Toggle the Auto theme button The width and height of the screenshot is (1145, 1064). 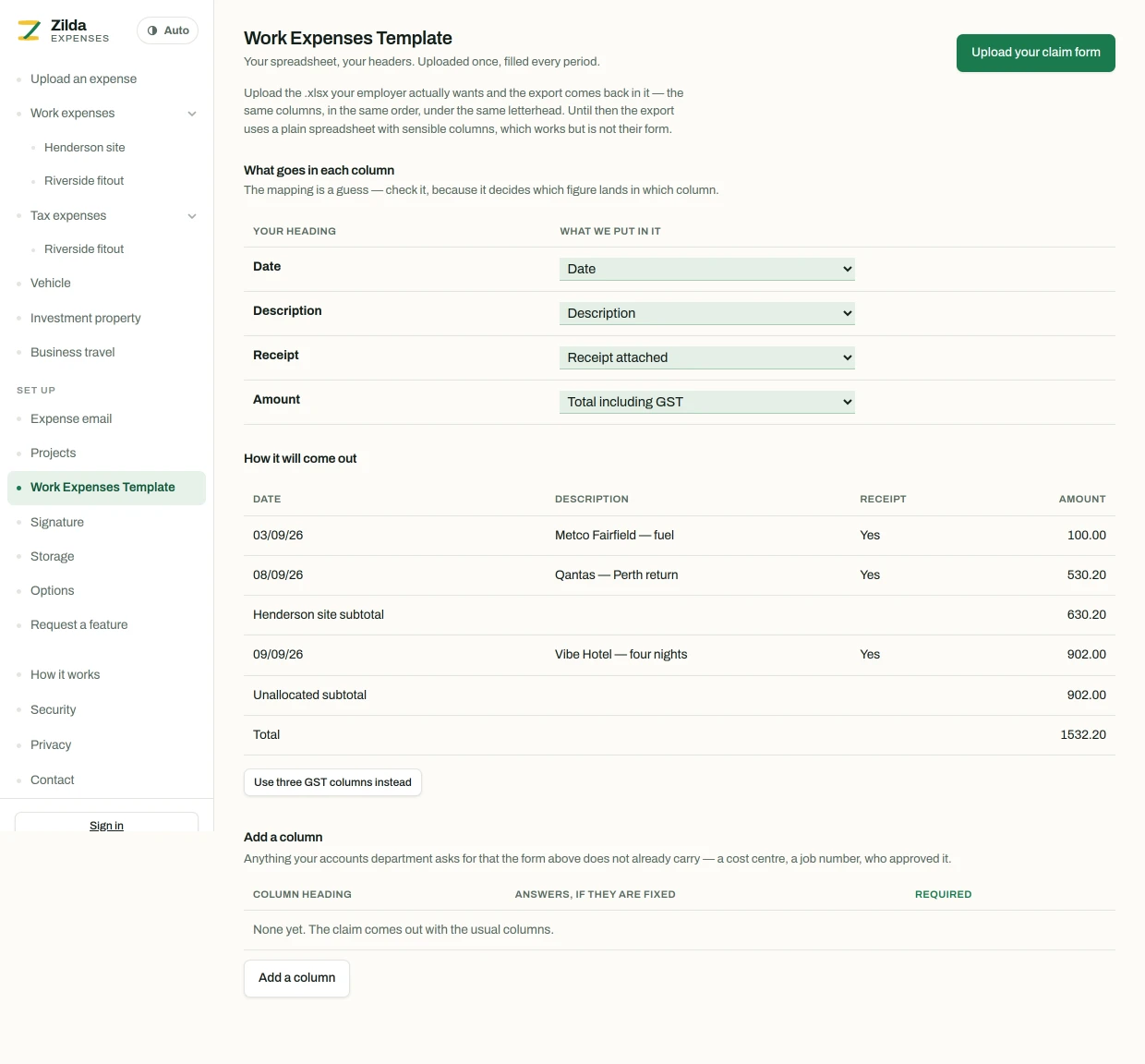click(167, 30)
